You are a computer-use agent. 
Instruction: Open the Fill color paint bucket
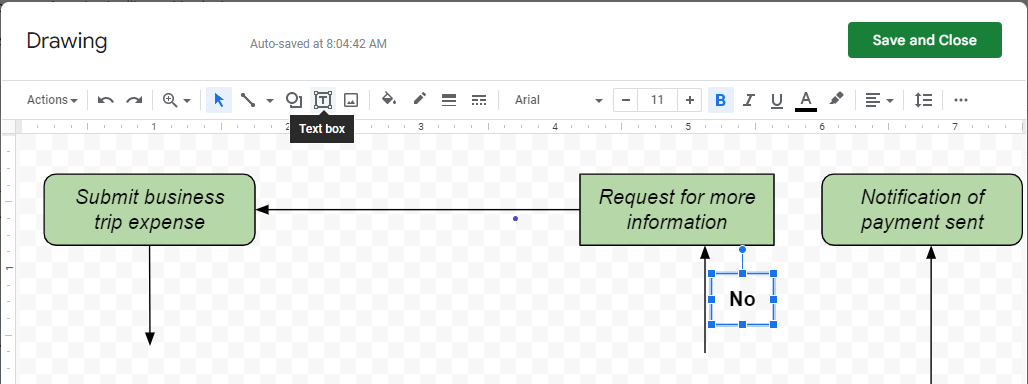tap(389, 100)
